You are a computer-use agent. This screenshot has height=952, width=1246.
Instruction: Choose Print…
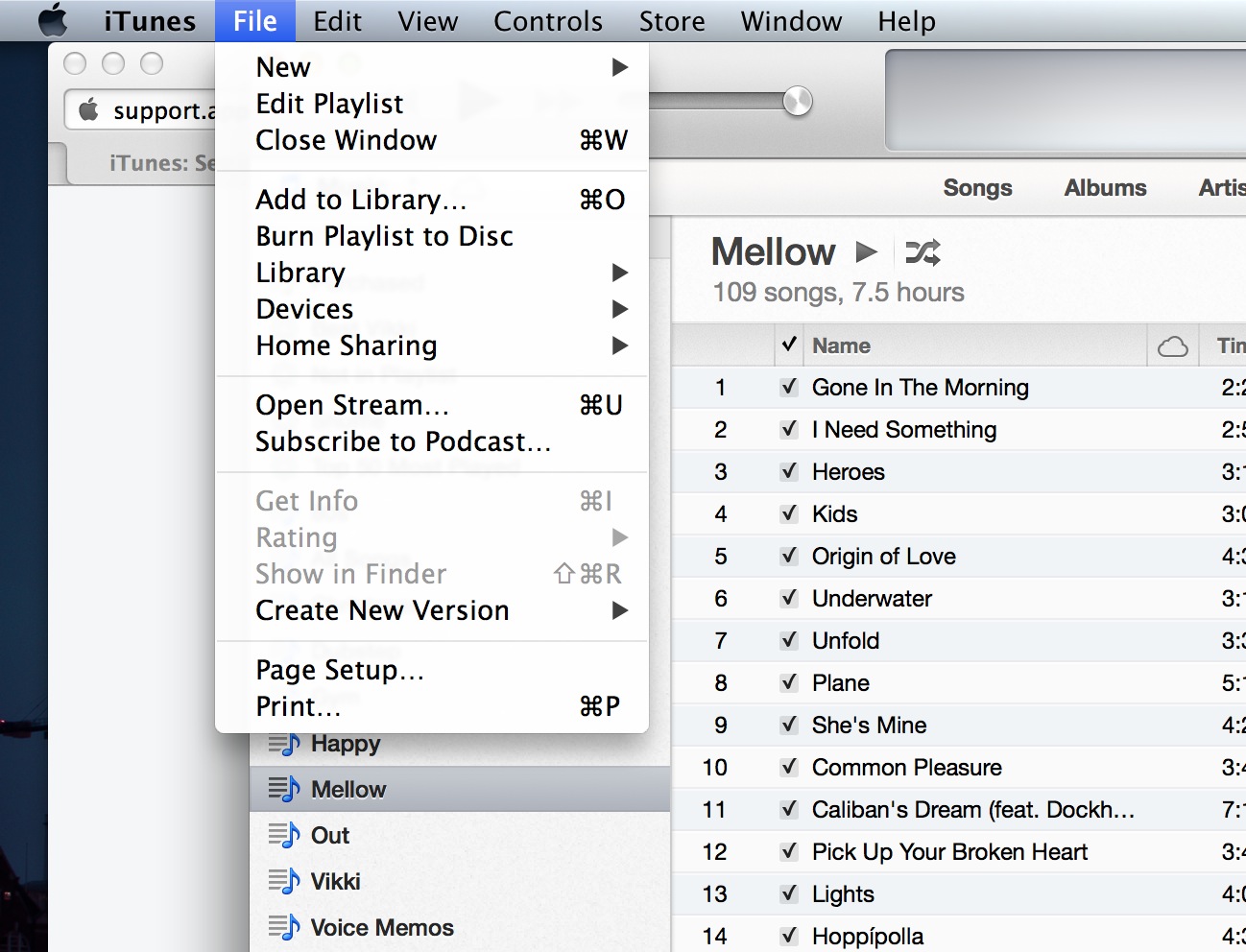[432, 706]
